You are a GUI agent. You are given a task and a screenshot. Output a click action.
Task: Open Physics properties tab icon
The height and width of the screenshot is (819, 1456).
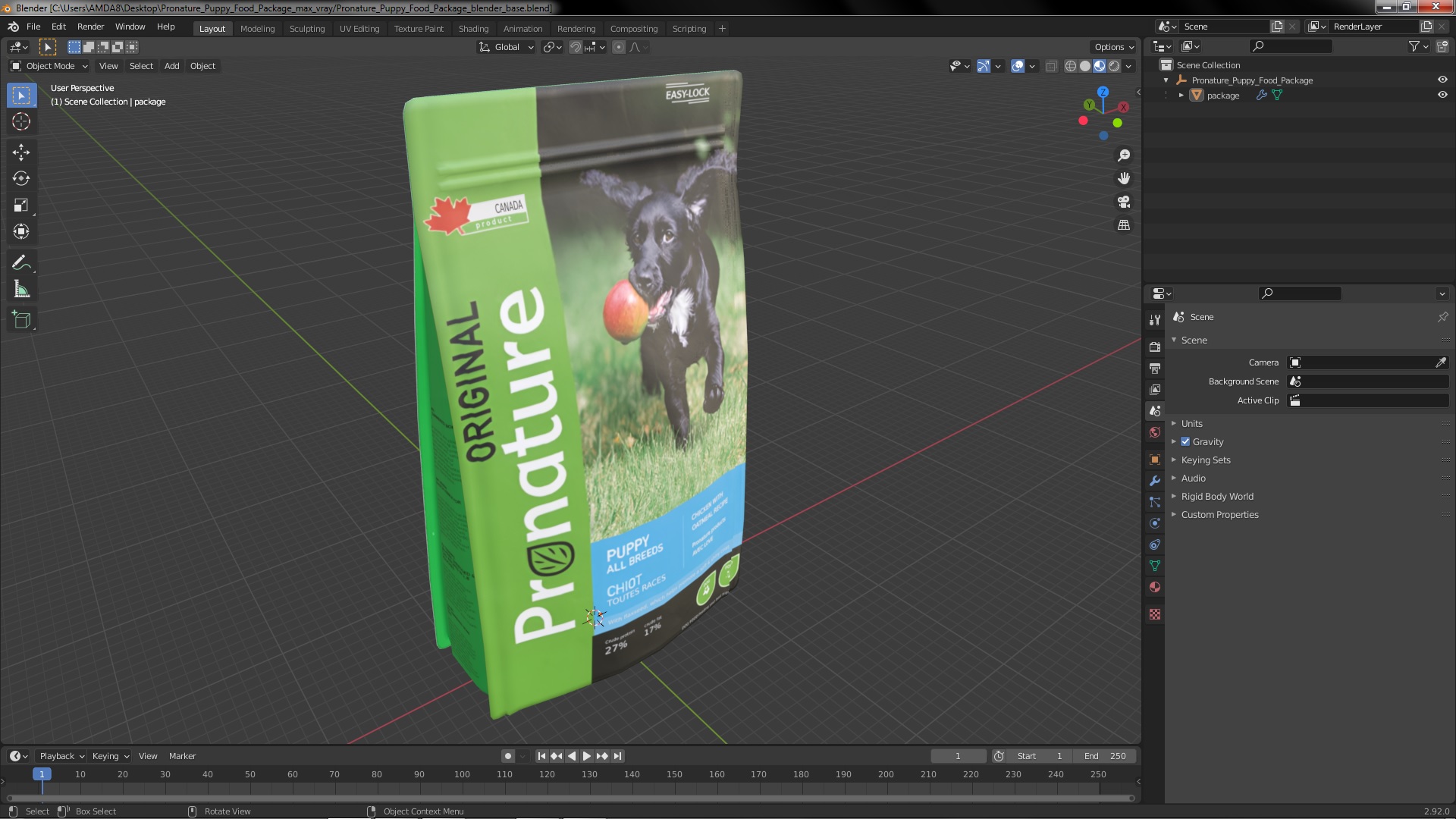click(x=1155, y=523)
